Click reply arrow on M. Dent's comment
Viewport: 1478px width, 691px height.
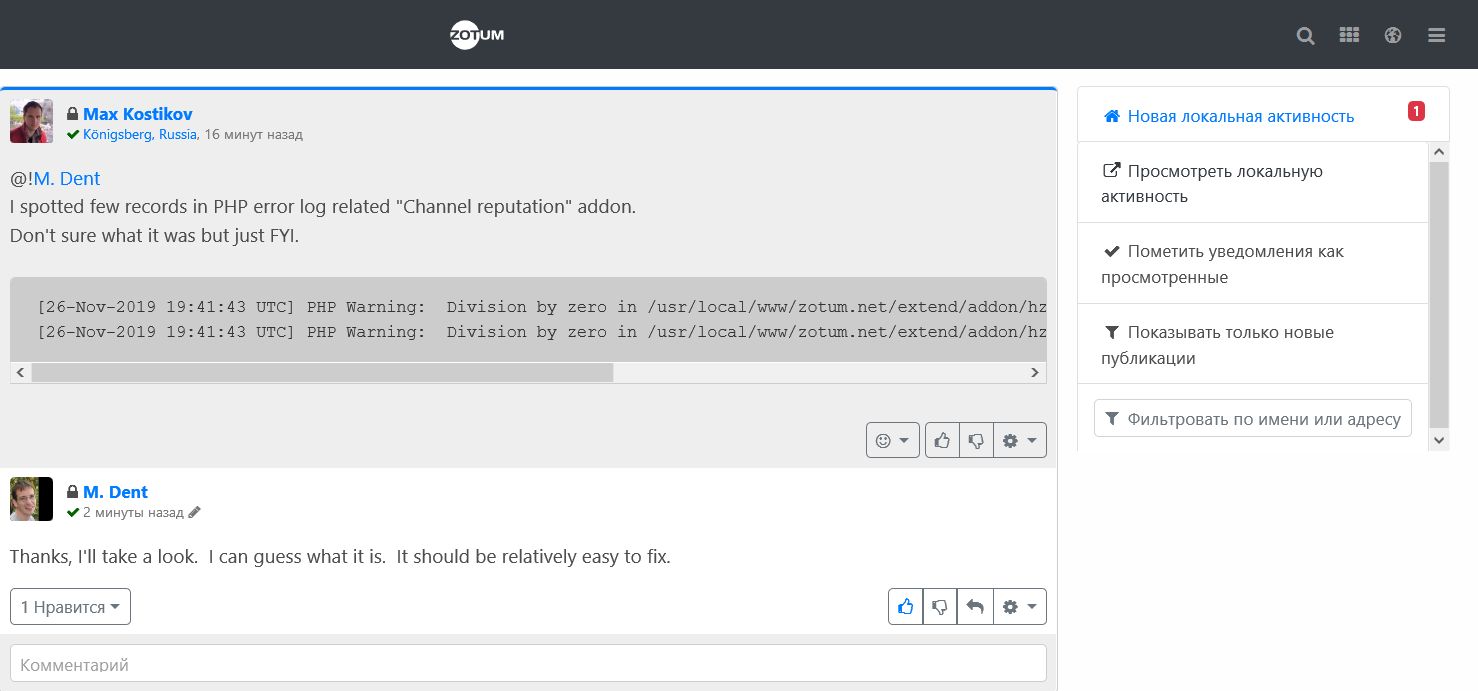coord(975,607)
